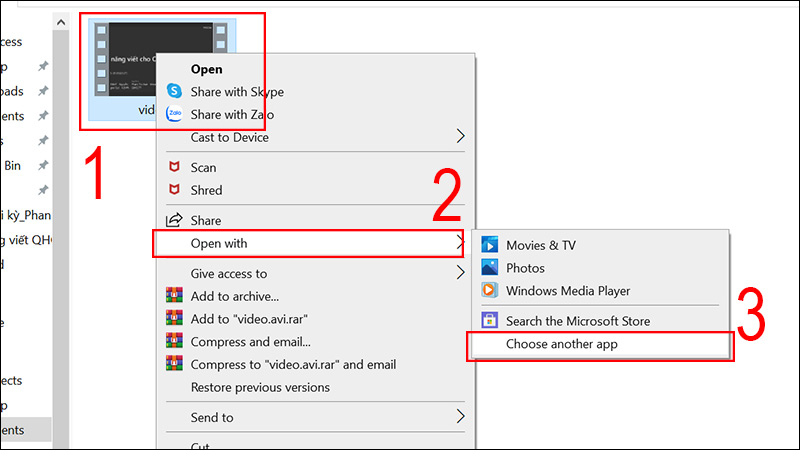Expand the Cast to Device submenu arrow
The width and height of the screenshot is (800, 450).
460,136
